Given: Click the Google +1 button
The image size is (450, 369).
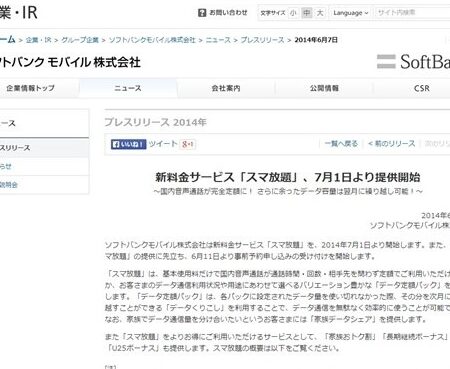Looking at the screenshot, I should pos(188,144).
